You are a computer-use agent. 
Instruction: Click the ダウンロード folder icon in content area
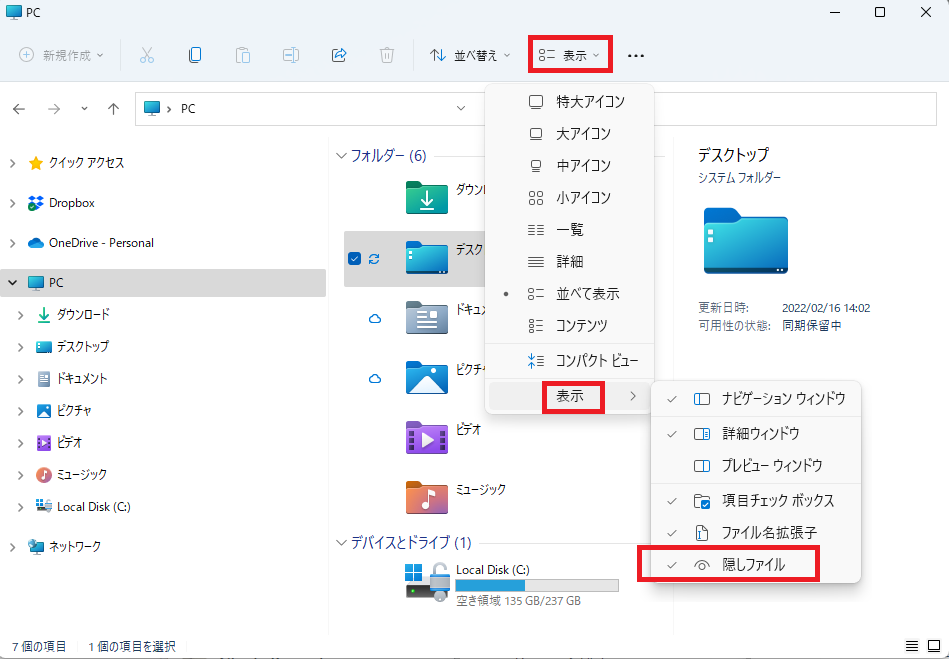(x=427, y=197)
